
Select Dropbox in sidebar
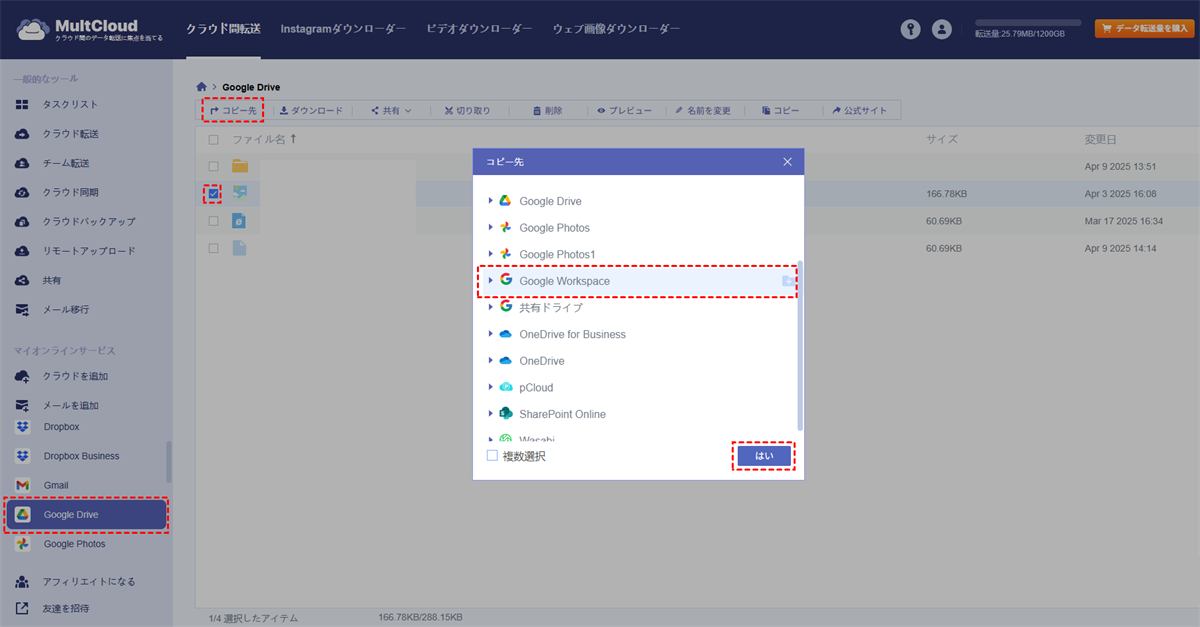[x=61, y=427]
